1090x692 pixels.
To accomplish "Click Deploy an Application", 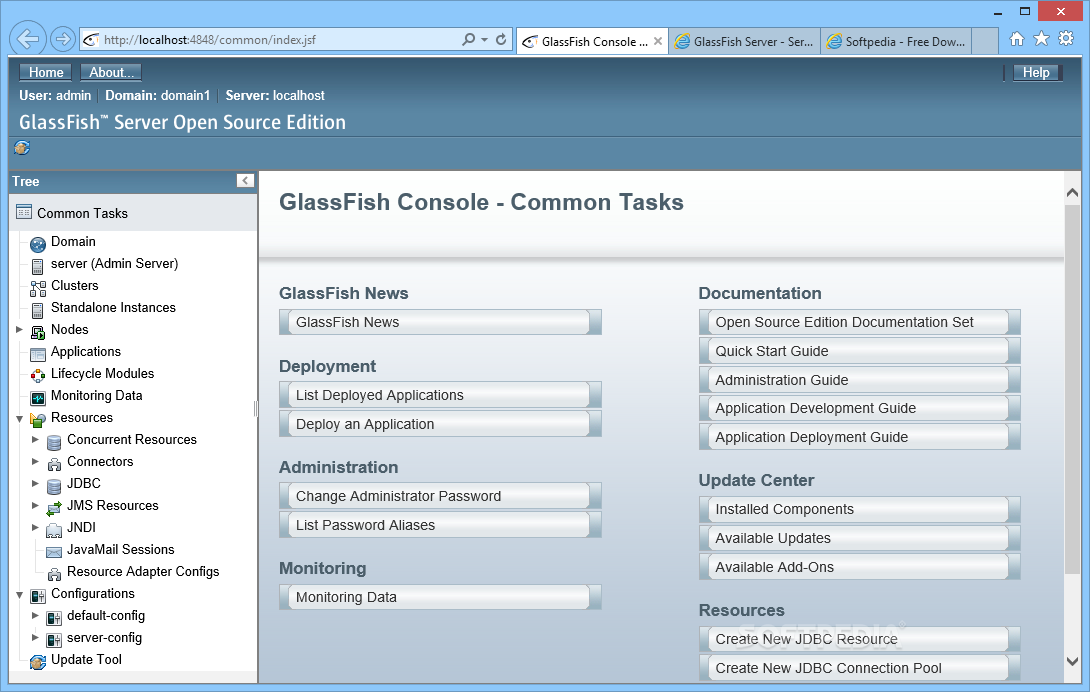I will [440, 424].
